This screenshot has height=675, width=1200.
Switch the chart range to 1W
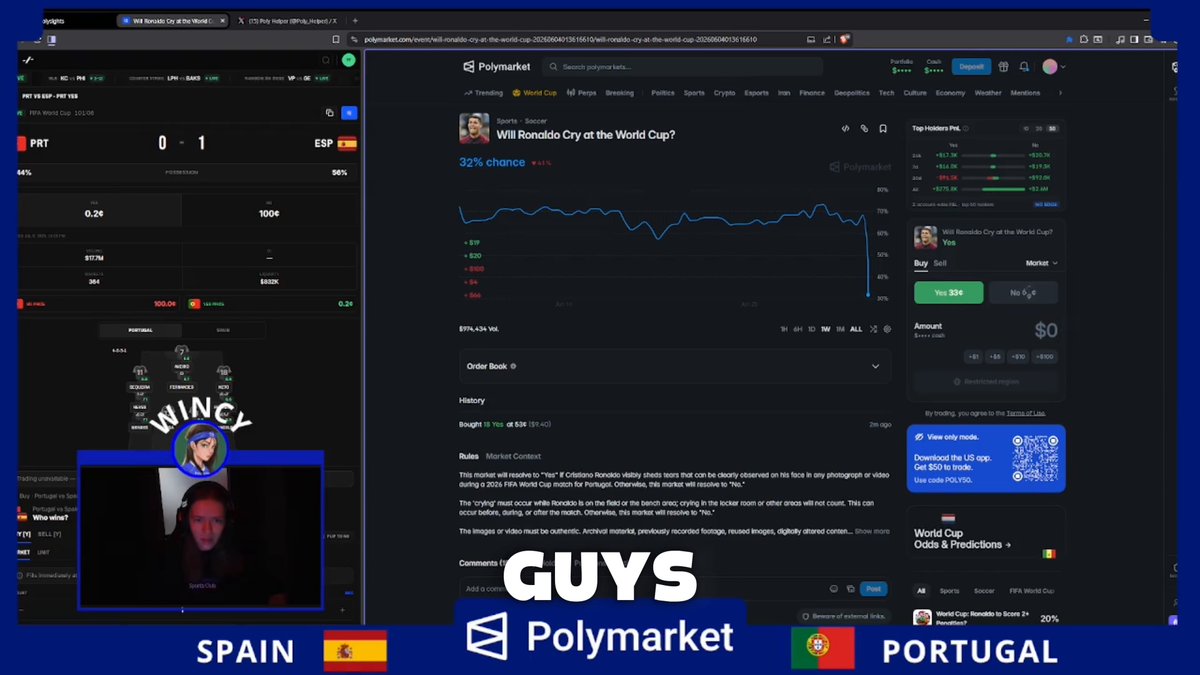pyautogui.click(x=826, y=329)
